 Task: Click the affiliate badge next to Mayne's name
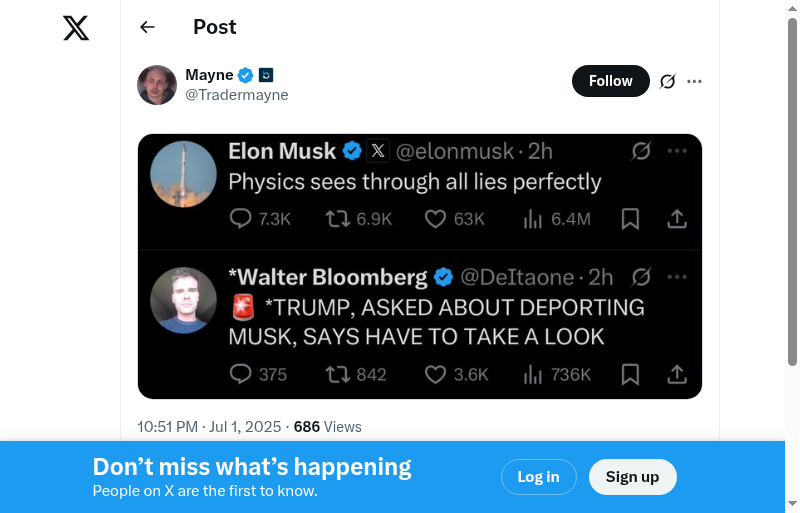click(x=266, y=75)
